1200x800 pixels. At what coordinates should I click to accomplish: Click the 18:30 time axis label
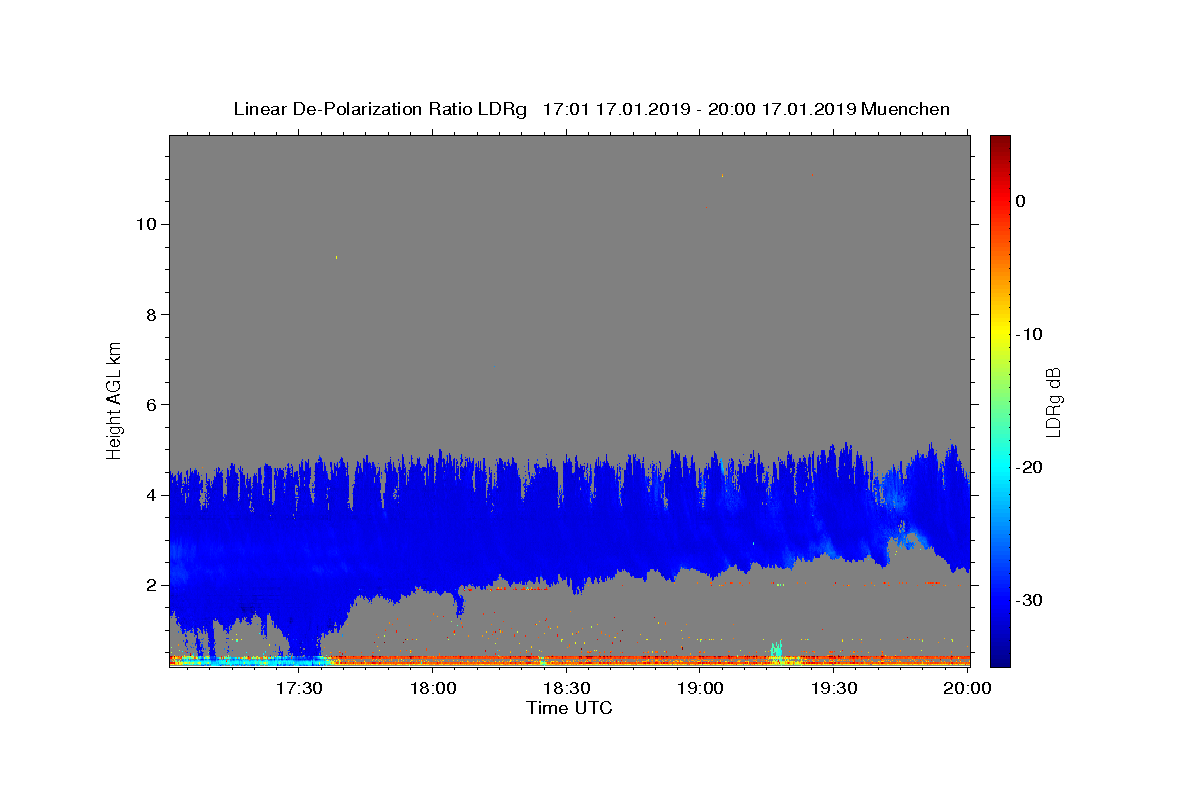[567, 688]
